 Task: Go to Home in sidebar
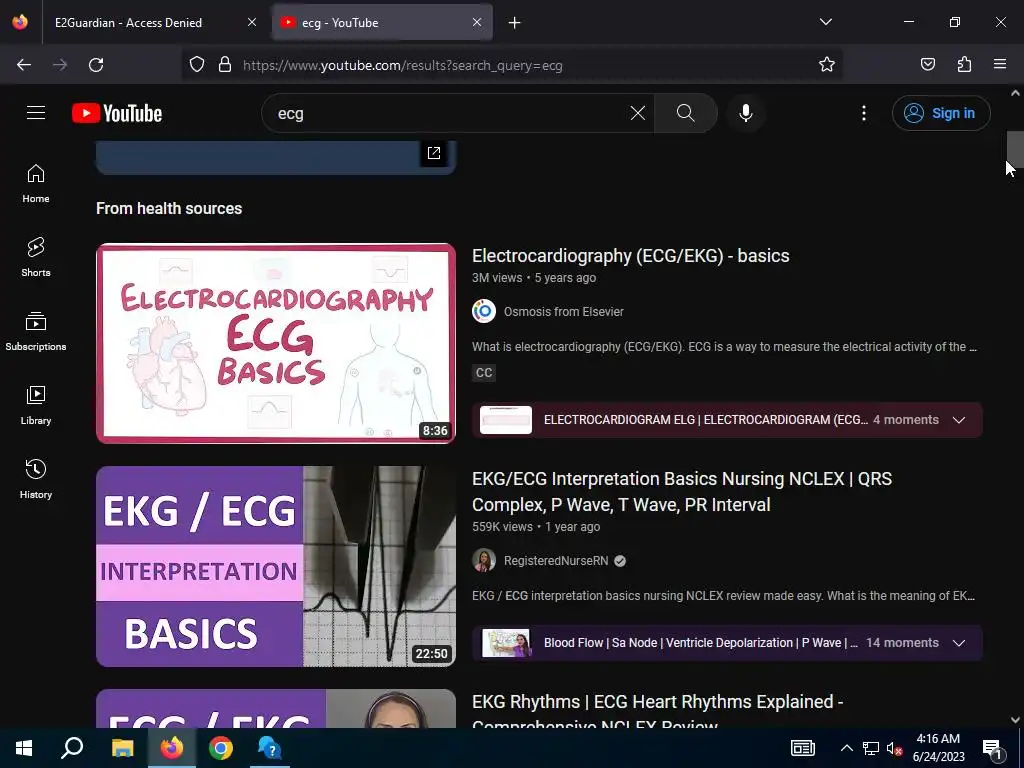(x=36, y=184)
